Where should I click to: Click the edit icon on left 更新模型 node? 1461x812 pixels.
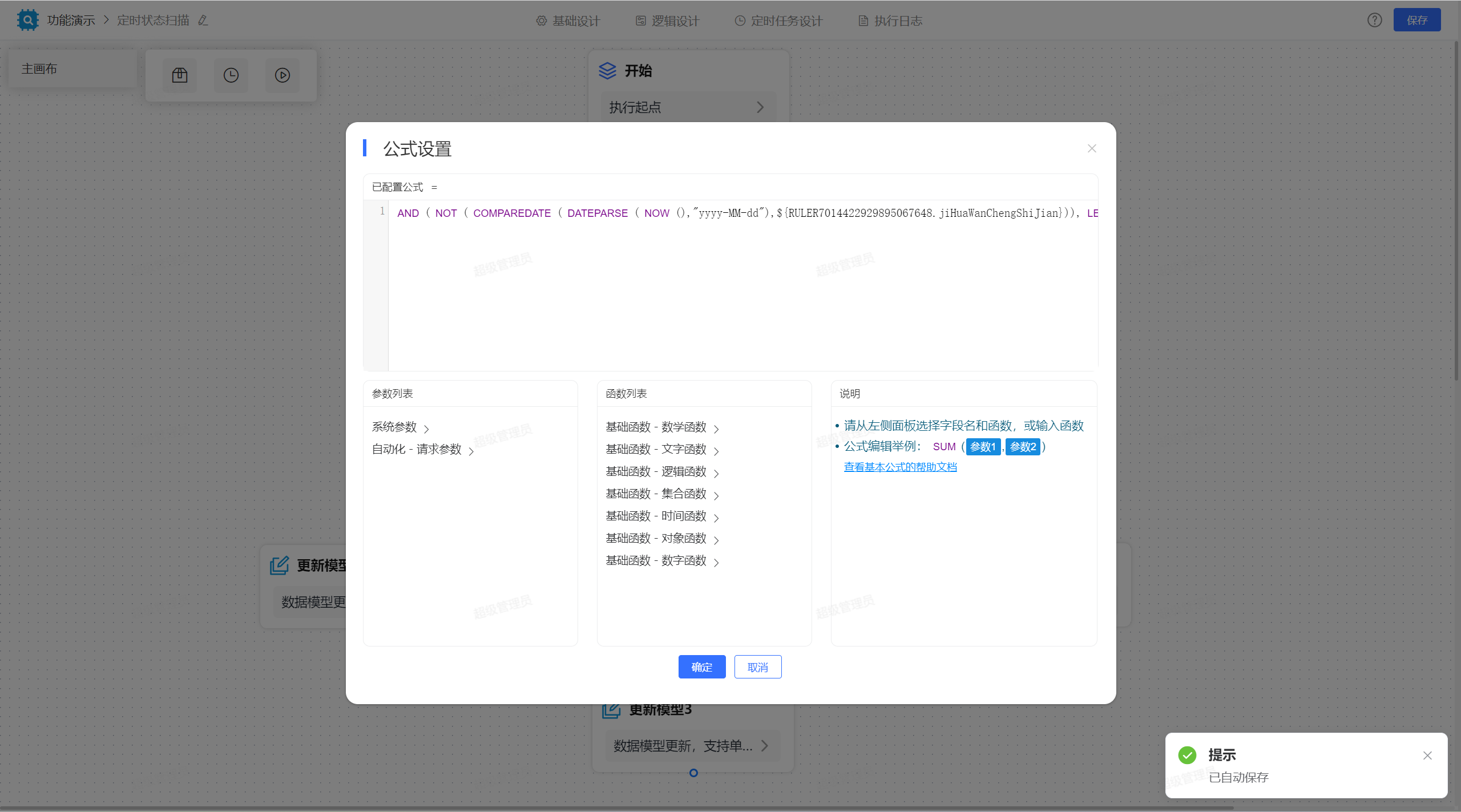pyautogui.click(x=279, y=565)
